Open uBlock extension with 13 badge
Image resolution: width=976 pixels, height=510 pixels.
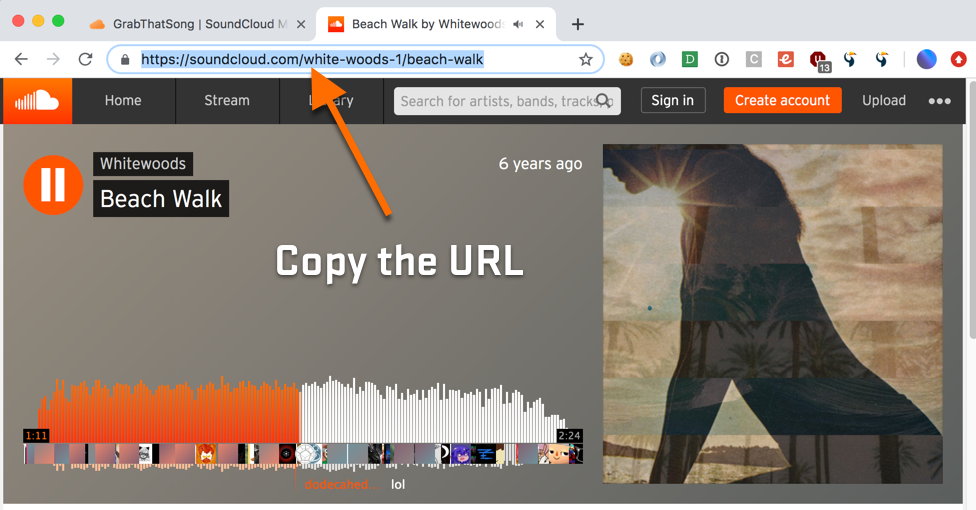coord(819,61)
